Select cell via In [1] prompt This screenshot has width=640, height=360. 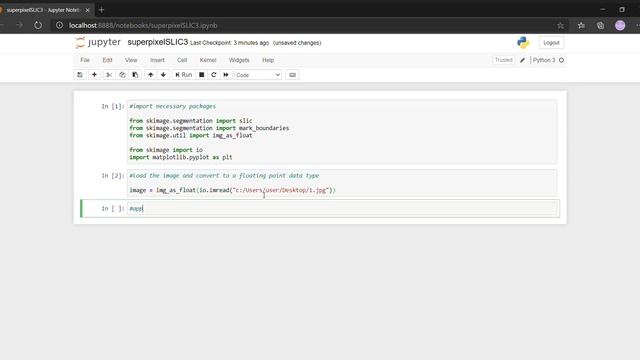point(113,106)
